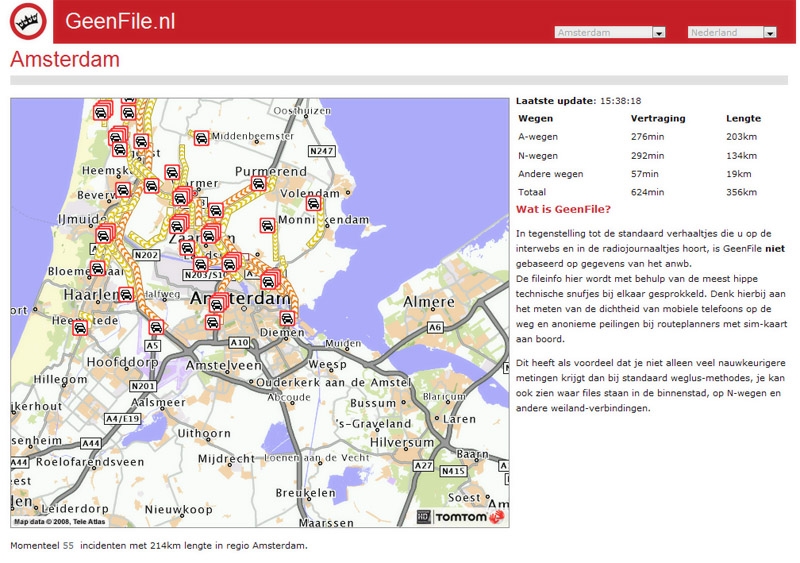The width and height of the screenshot is (800, 563).
Task: Click the Amsterdam page heading
Action: 65,59
